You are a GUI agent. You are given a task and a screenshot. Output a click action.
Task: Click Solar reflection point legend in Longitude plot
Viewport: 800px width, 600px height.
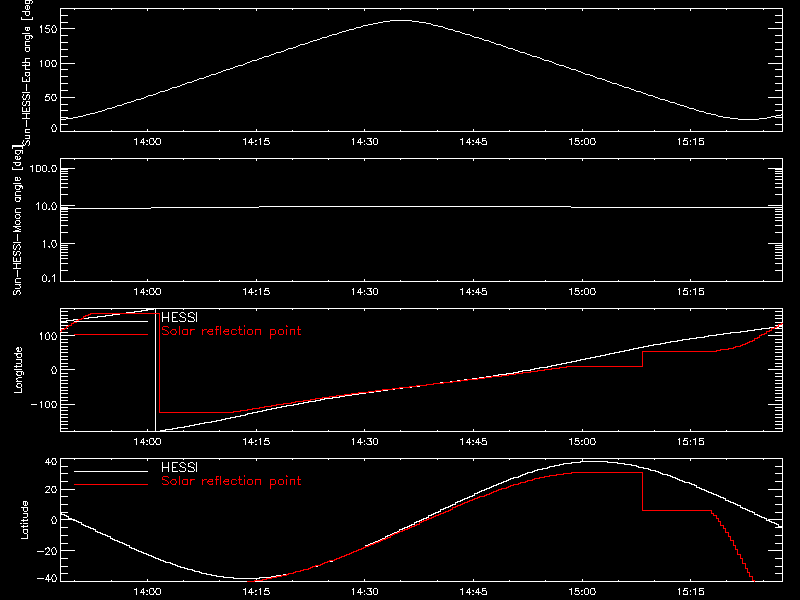[231, 331]
